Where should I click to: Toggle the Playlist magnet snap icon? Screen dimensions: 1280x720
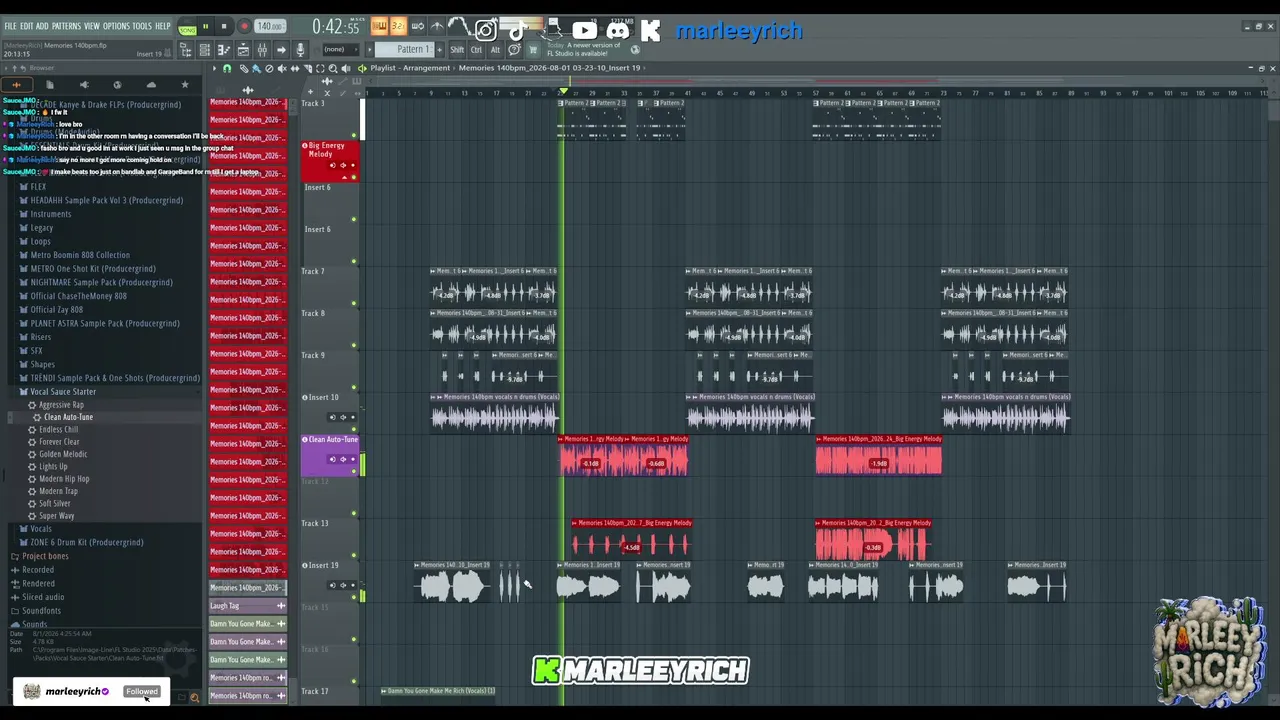[227, 68]
